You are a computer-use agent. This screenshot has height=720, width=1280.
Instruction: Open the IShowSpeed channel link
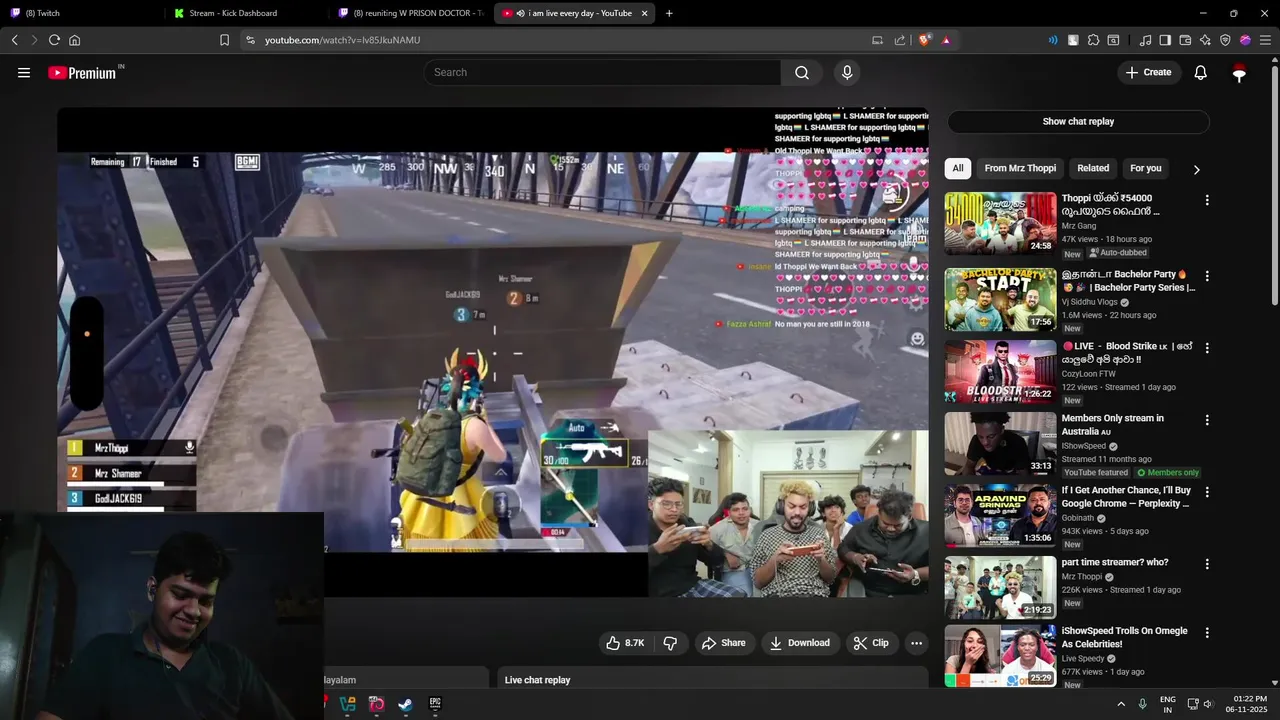point(1084,446)
